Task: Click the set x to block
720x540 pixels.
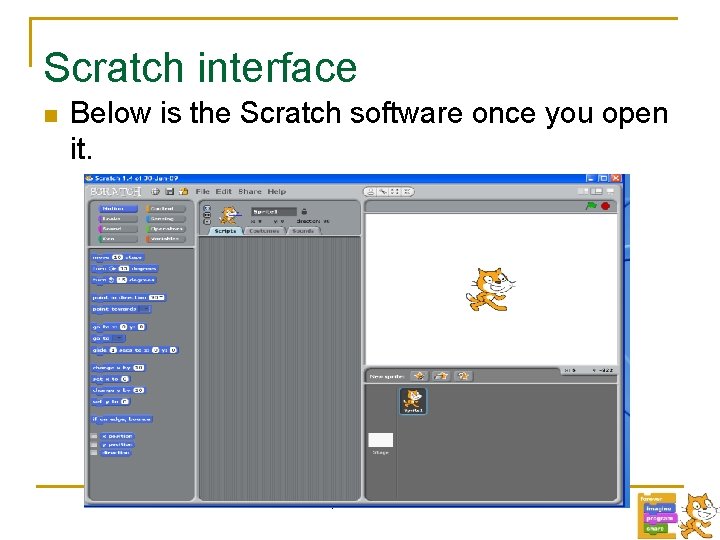Action: (x=111, y=379)
